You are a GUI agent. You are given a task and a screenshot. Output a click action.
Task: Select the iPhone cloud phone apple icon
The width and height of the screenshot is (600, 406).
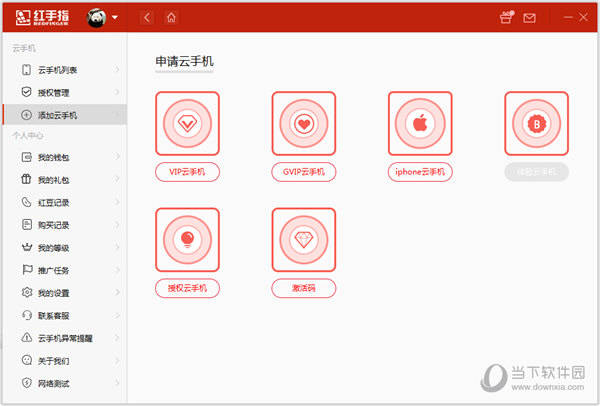point(420,124)
